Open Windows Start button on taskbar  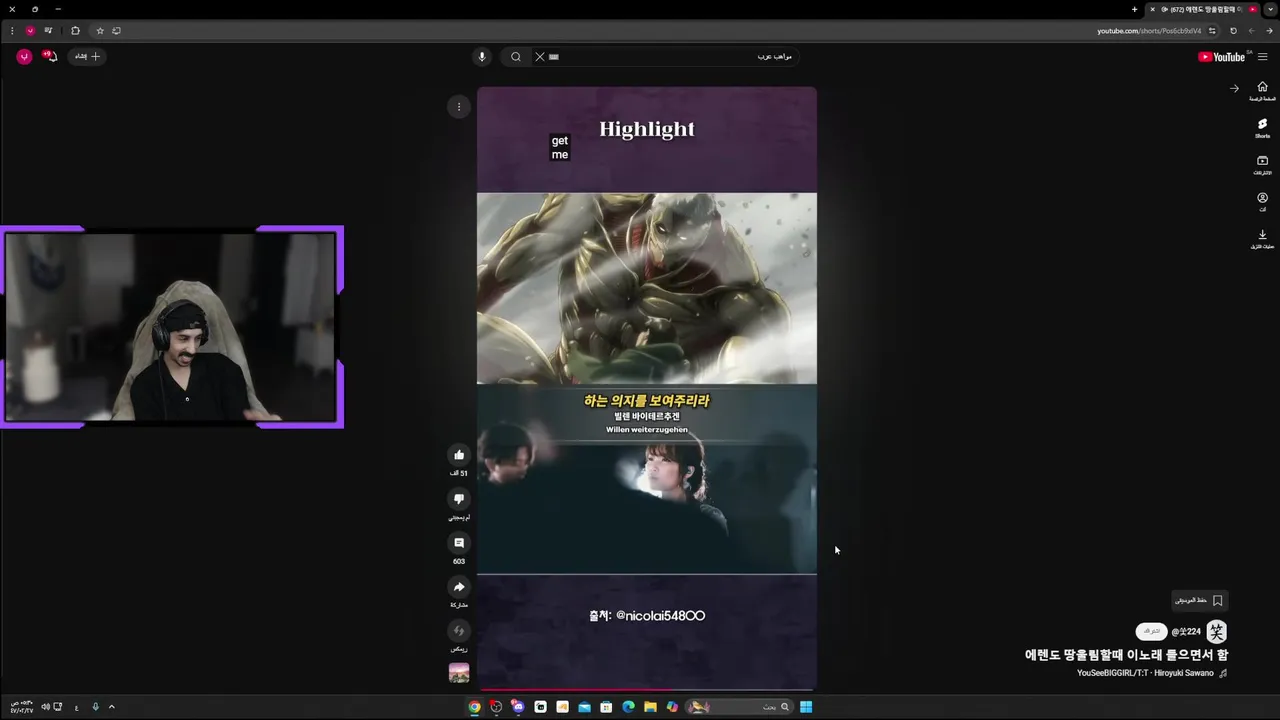tap(806, 707)
